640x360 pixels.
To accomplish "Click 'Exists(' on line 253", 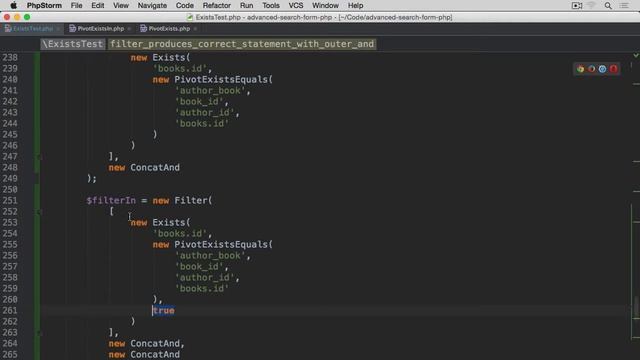I will pyautogui.click(x=171, y=222).
